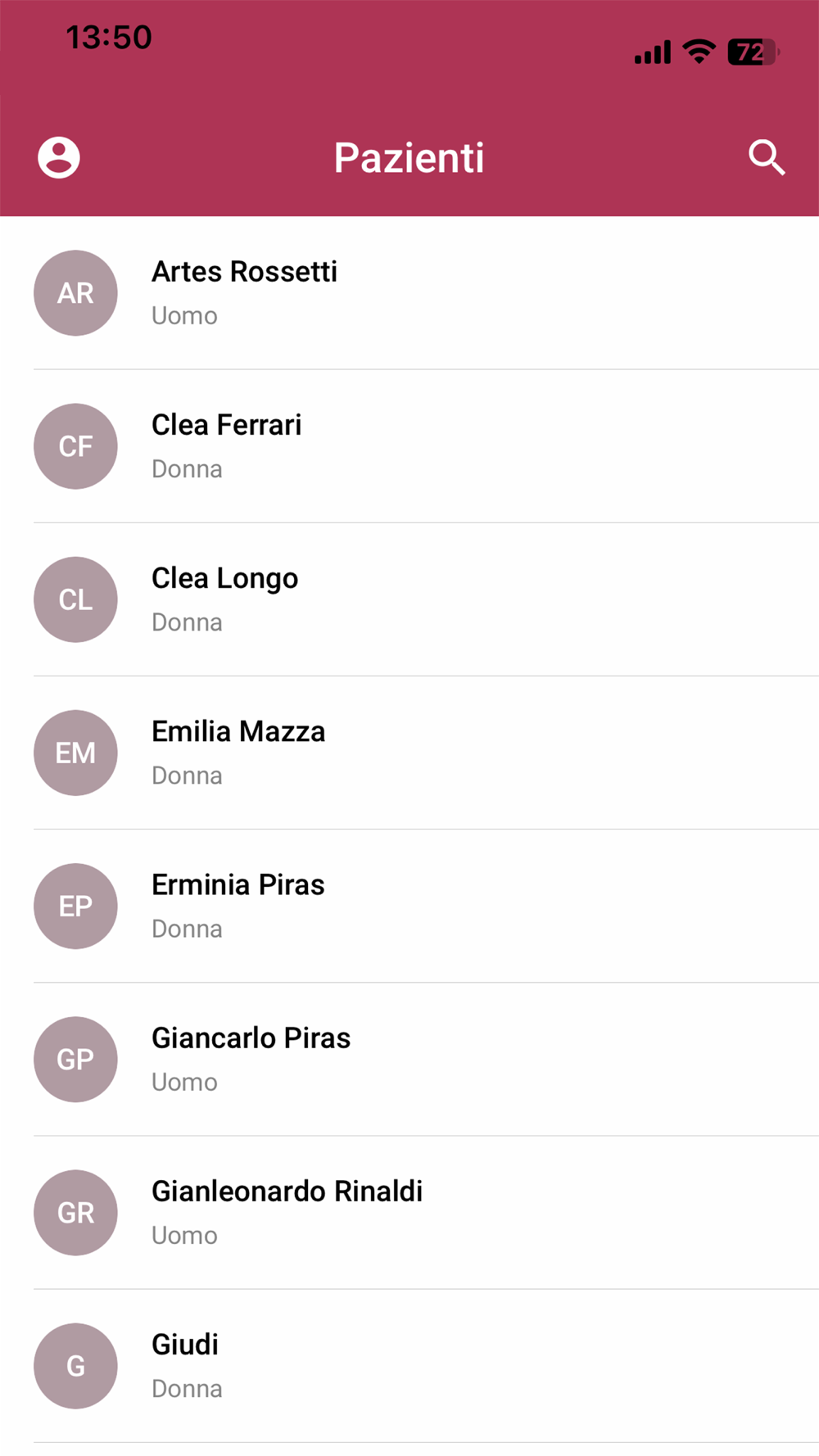Open the user profile icon
Screen dimensions: 819x1456
[59, 157]
